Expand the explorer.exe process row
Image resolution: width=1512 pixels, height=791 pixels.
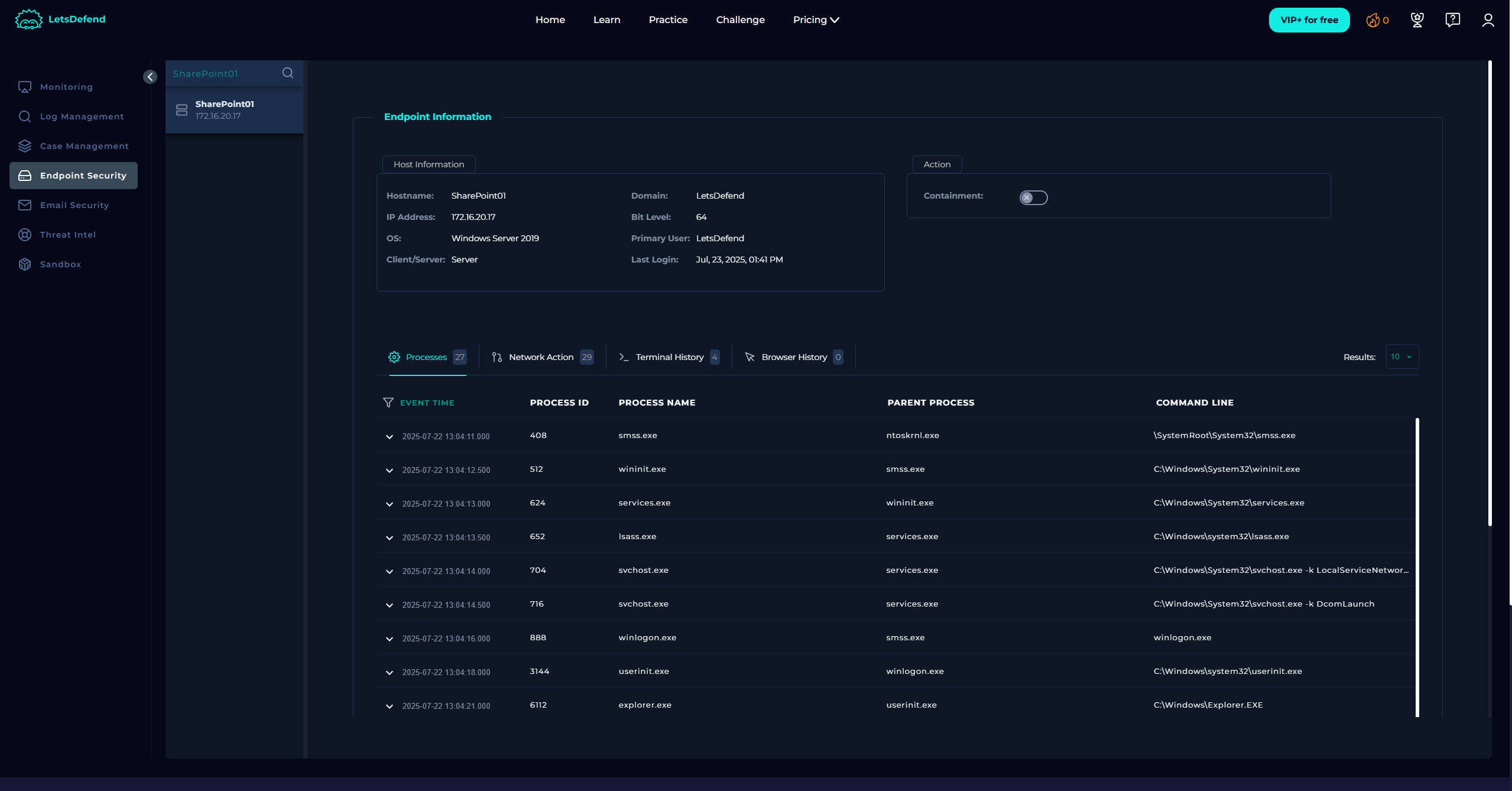point(390,706)
